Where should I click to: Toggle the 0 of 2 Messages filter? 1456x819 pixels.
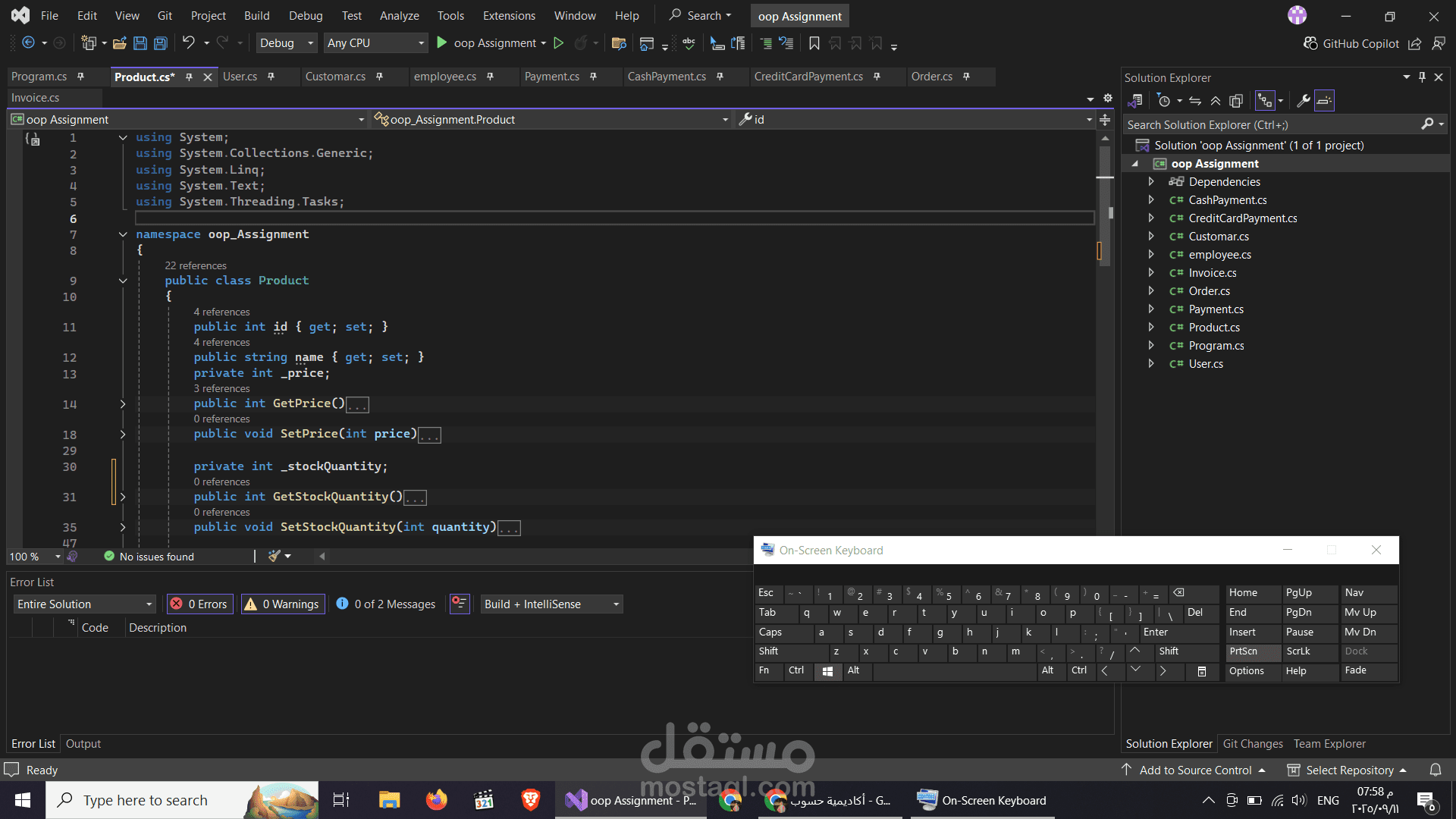click(x=386, y=604)
